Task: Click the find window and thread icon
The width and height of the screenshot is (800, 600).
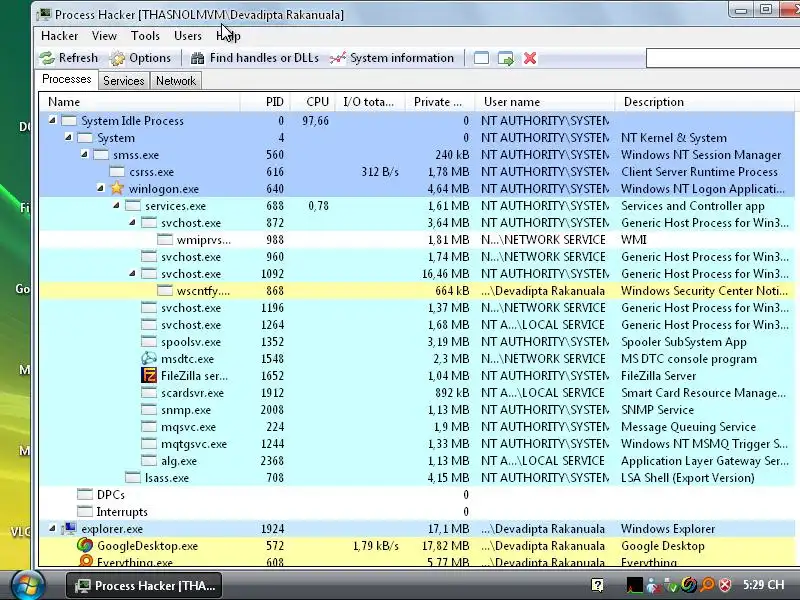Action: [x=506, y=58]
